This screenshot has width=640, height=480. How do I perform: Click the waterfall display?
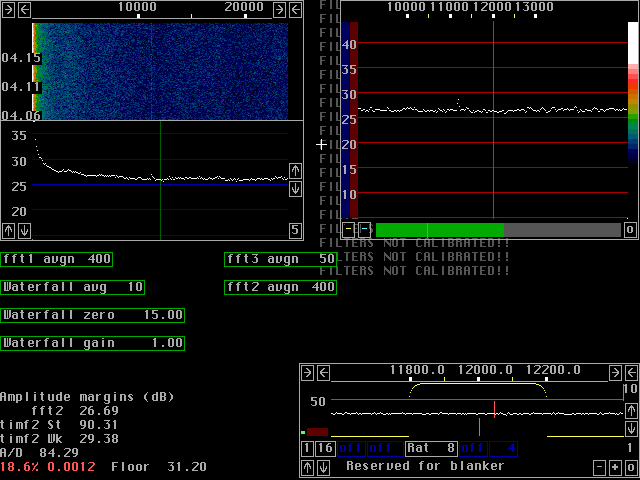[160, 71]
